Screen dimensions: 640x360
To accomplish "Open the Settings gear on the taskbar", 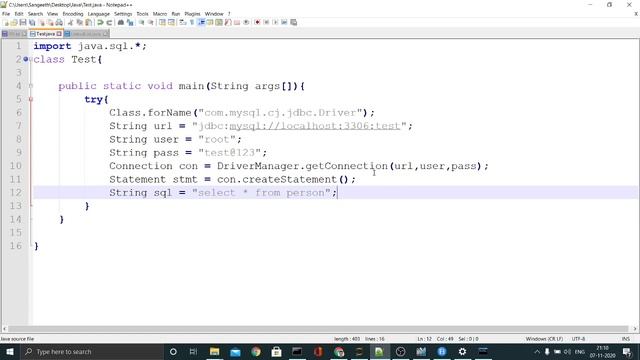I will (x=462, y=351).
